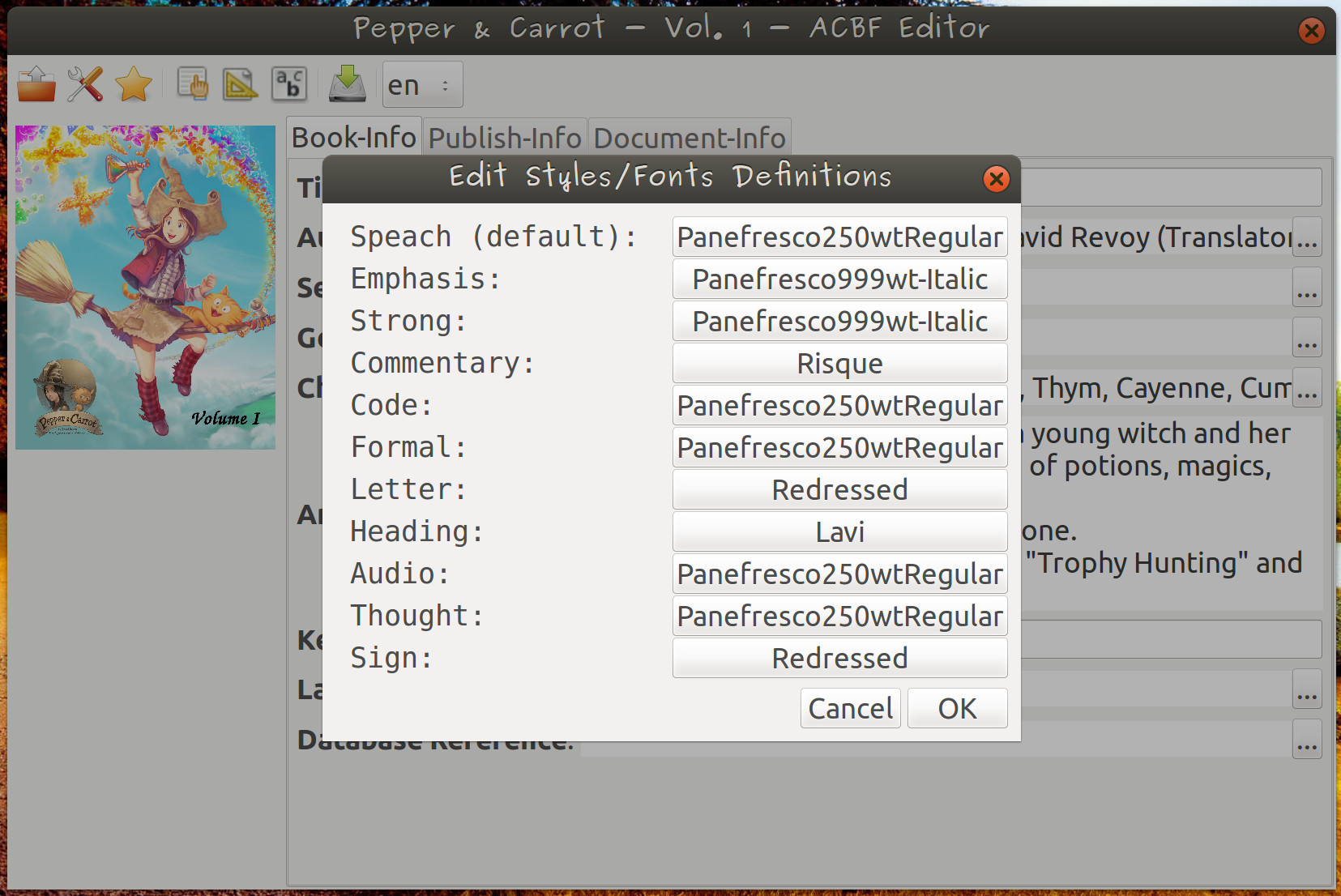Open the frames editor icon with hand pointer
The height and width of the screenshot is (896, 1341).
[x=193, y=84]
